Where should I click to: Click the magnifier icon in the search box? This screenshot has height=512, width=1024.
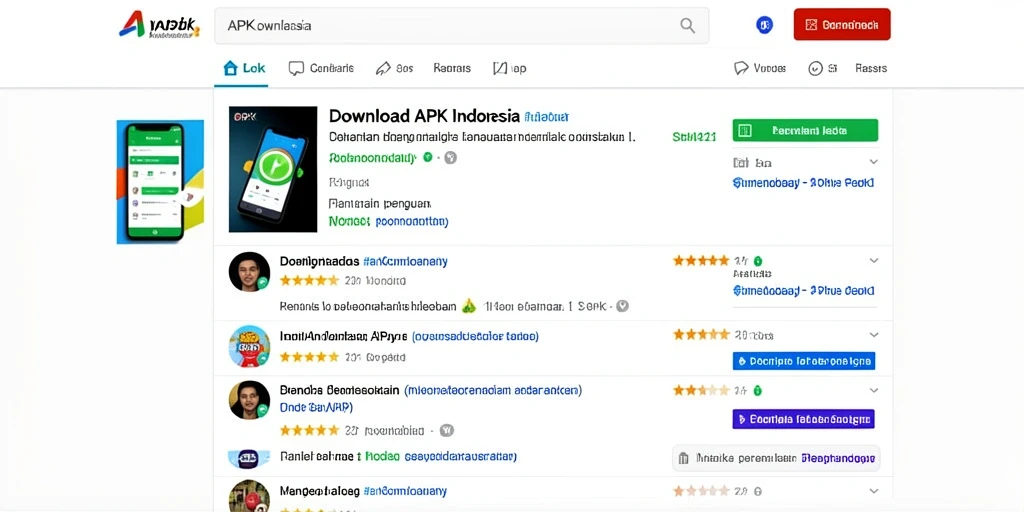[687, 25]
